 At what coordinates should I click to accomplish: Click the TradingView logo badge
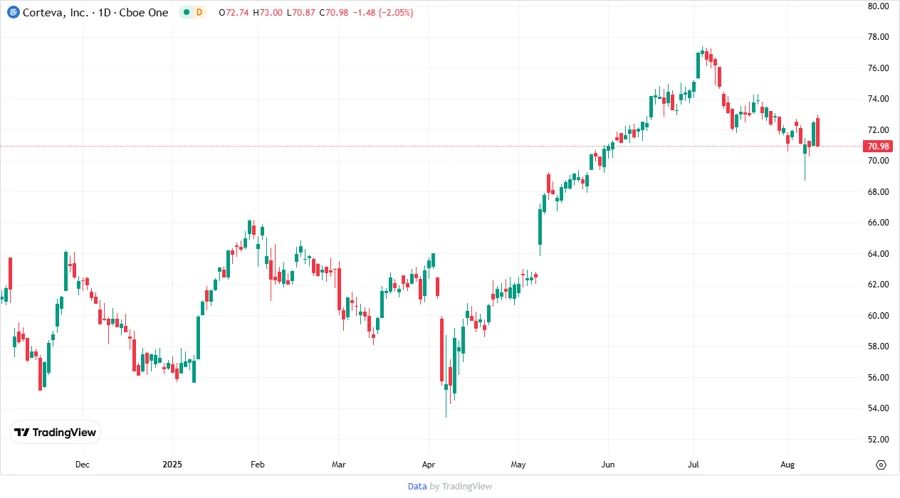(55, 432)
